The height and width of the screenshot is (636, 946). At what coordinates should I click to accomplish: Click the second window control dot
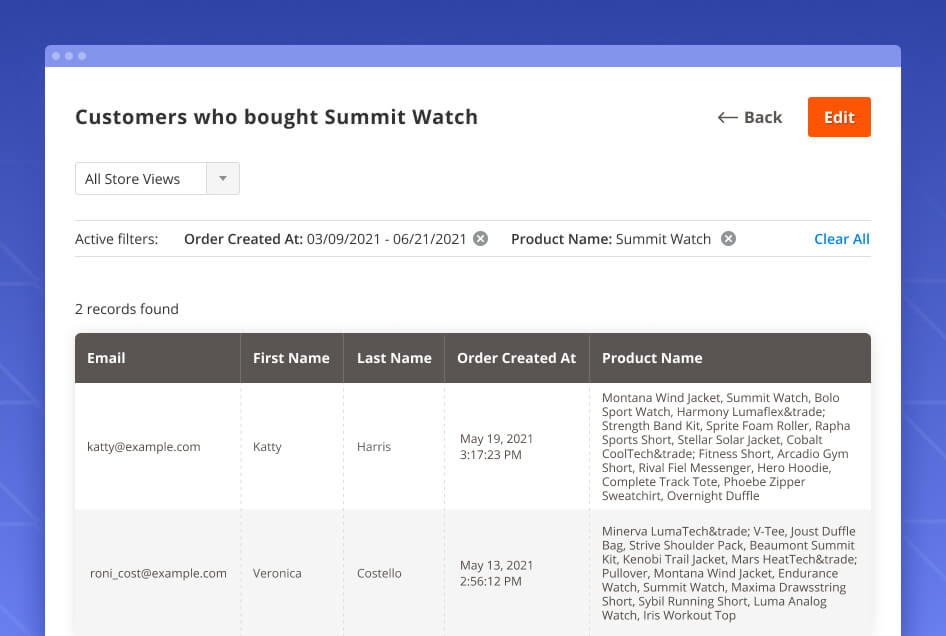click(69, 56)
